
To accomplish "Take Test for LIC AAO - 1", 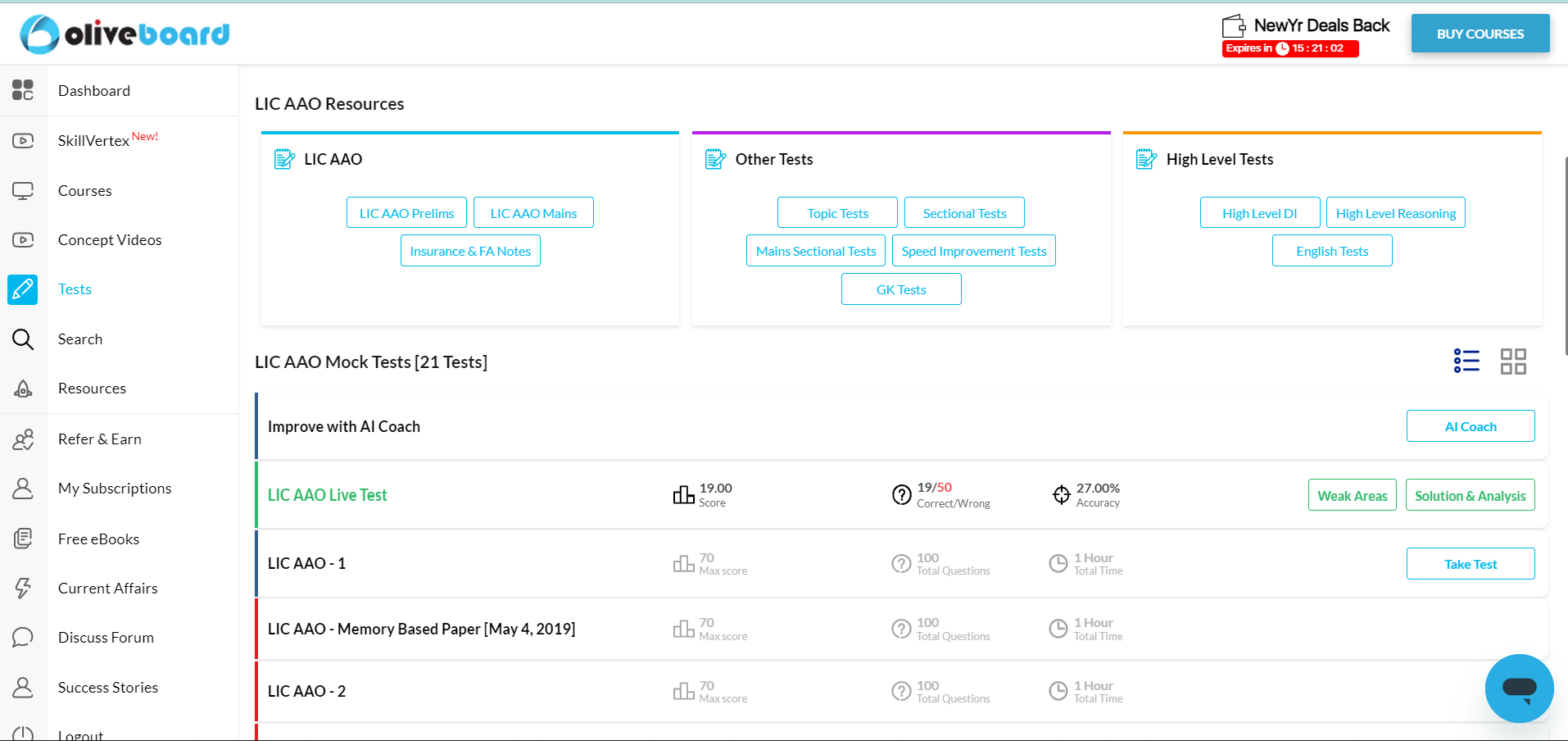I will tap(1471, 563).
